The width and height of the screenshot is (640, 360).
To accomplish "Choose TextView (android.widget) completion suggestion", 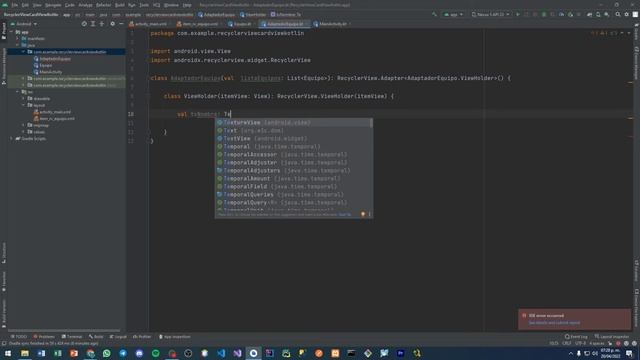I will pyautogui.click(x=293, y=138).
